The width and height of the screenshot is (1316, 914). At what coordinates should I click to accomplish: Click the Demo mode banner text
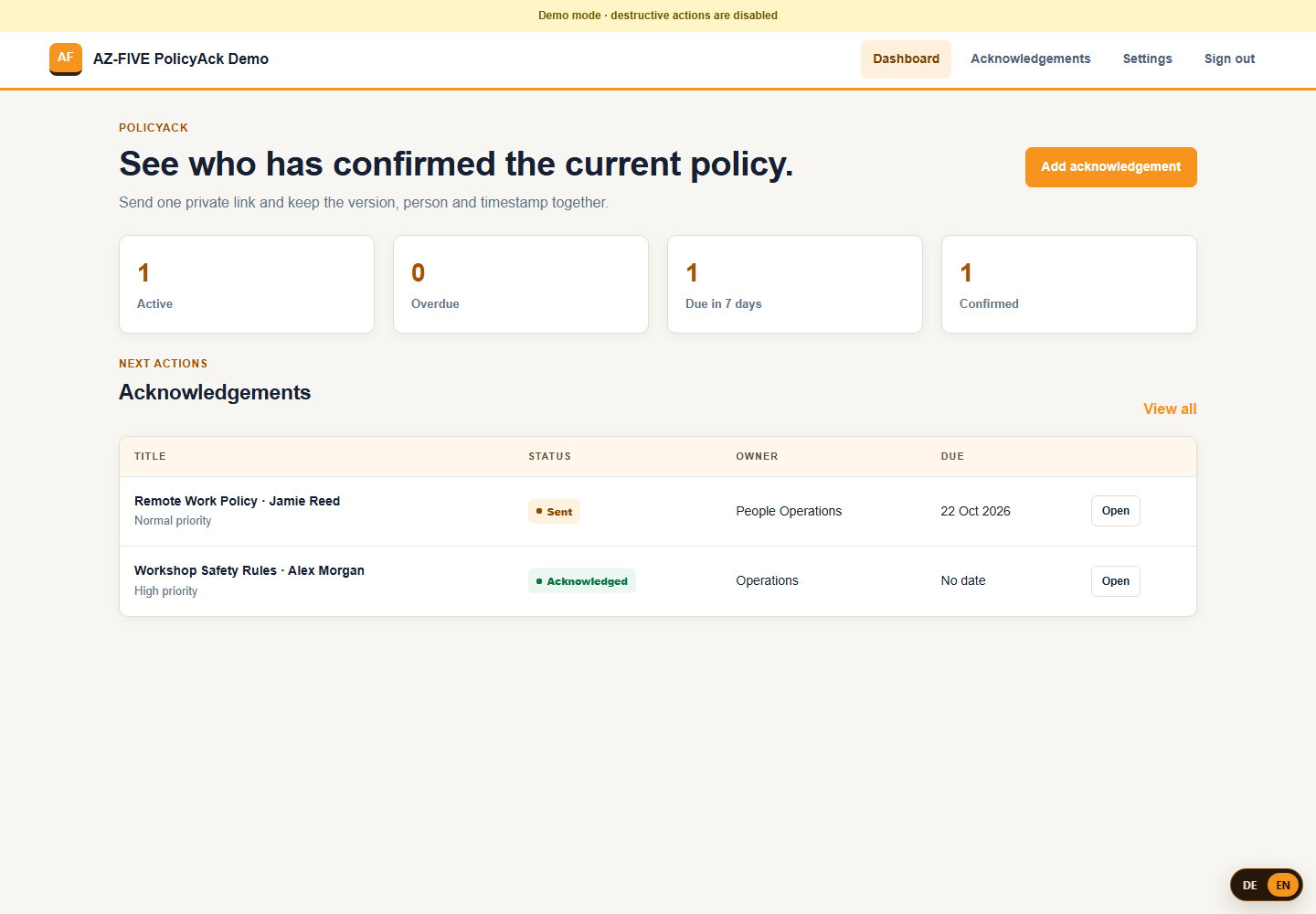[x=658, y=16]
